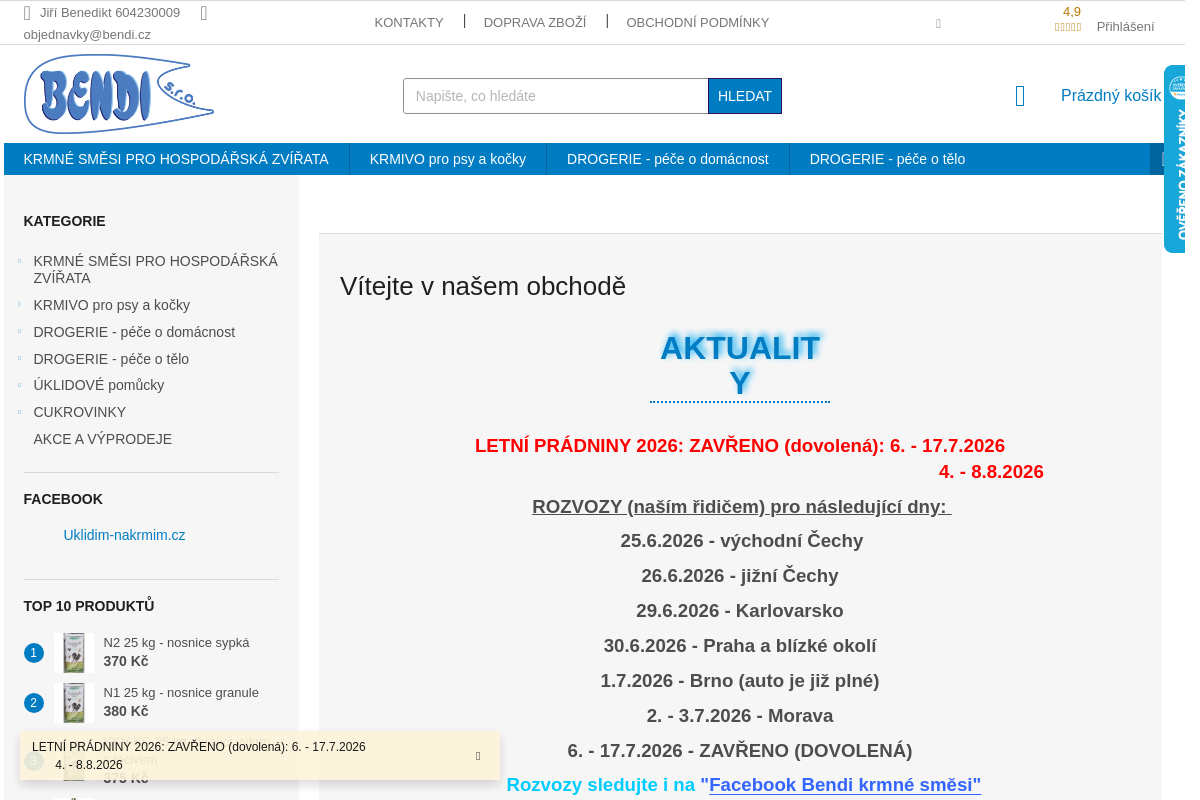Image resolution: width=1200 pixels, height=800 pixels.
Task: Expand the ÚKLIDOVÉ pomůcky bullet
Action: point(19,385)
